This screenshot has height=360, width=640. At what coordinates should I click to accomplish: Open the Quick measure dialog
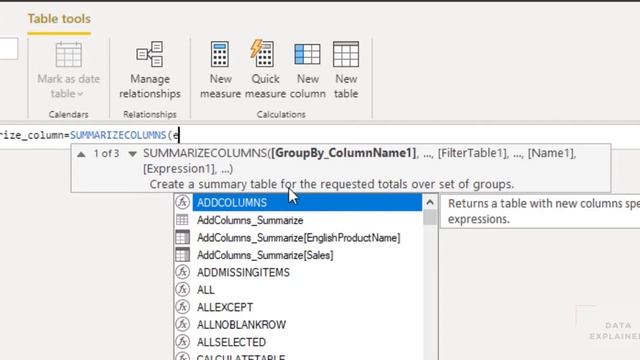pos(265,70)
